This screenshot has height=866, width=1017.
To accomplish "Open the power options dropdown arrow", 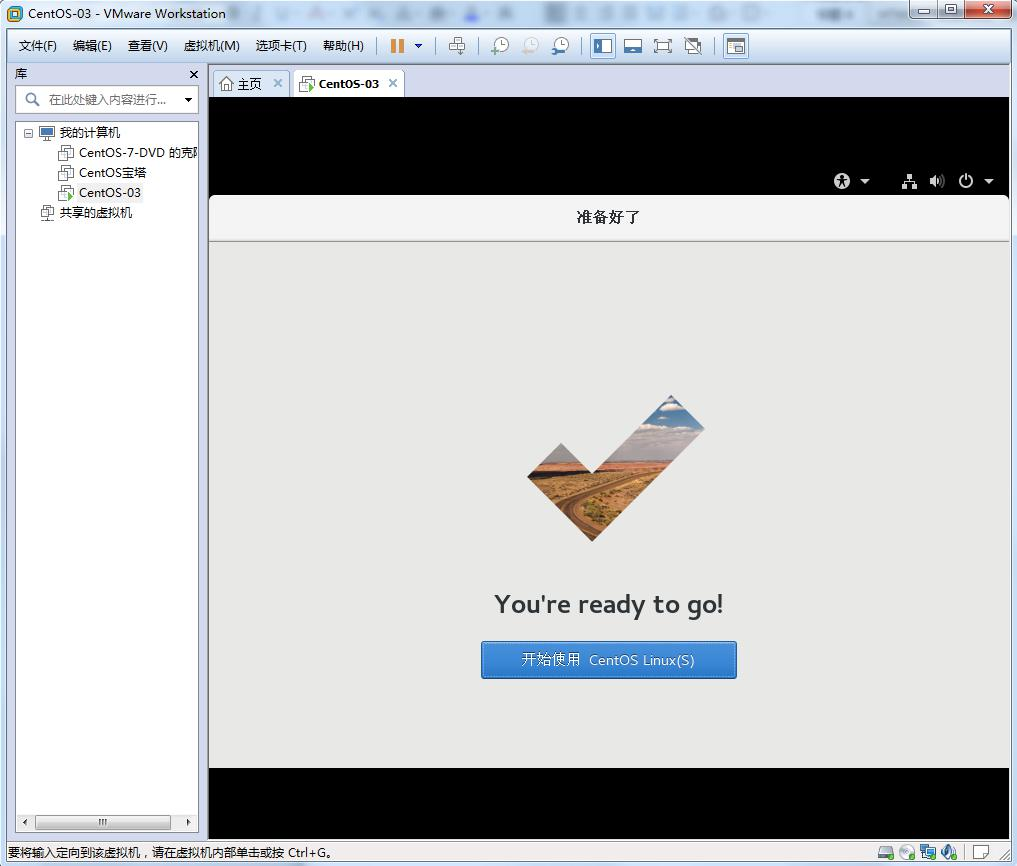I will click(x=418, y=46).
